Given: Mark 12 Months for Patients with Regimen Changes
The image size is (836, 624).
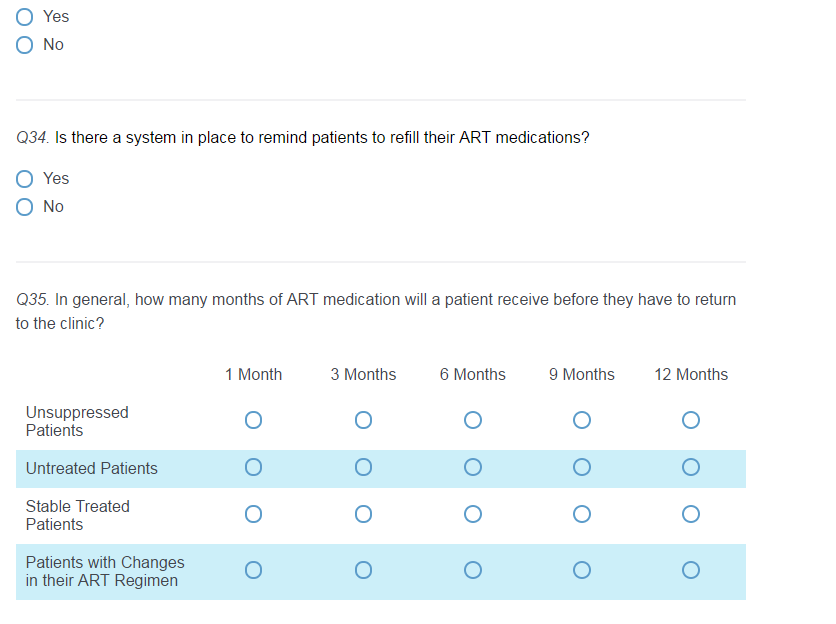Looking at the screenshot, I should point(691,570).
